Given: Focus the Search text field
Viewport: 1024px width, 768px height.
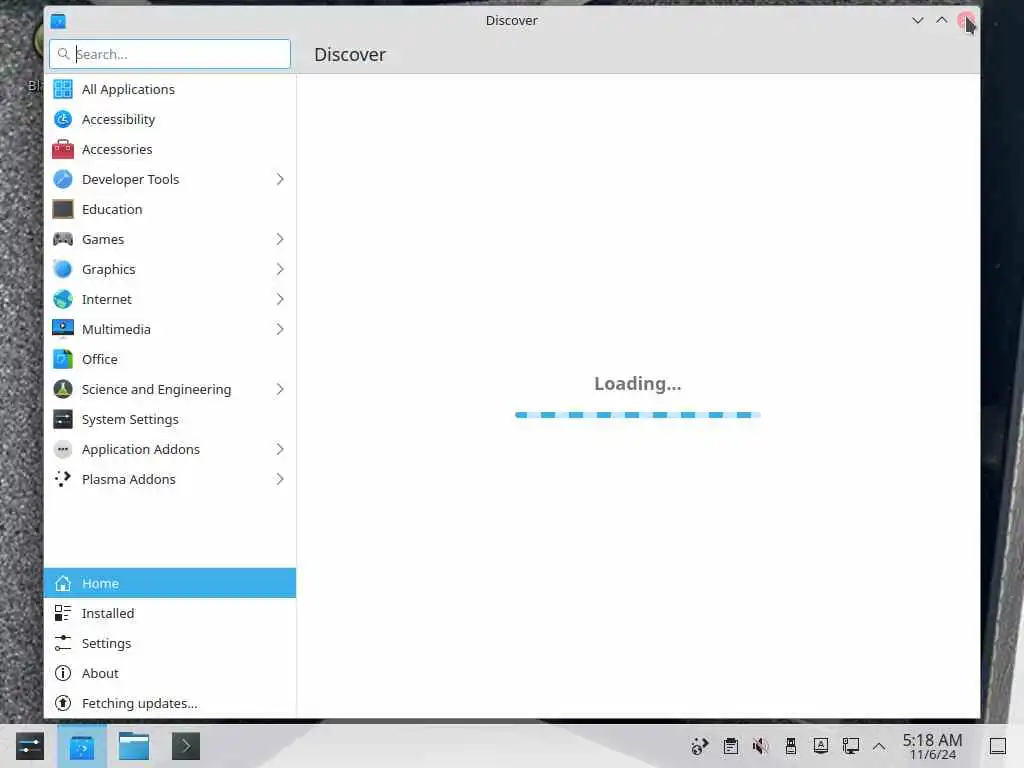Looking at the screenshot, I should click(170, 54).
